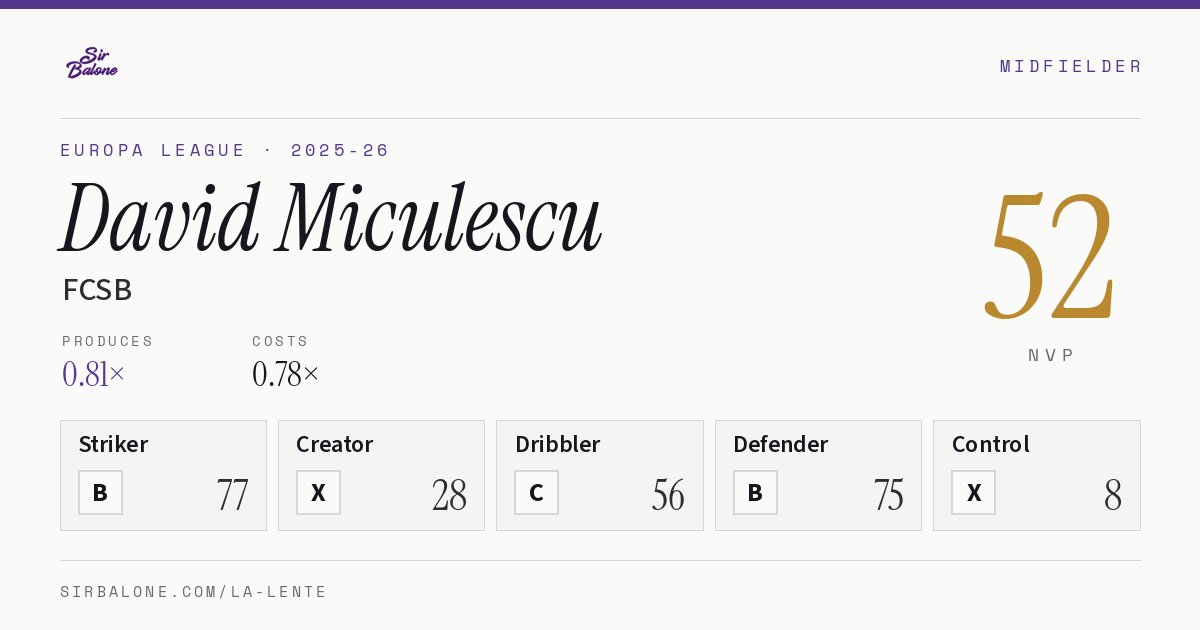Image resolution: width=1200 pixels, height=630 pixels.
Task: Click the Costs 0.78× value
Action: pyautogui.click(x=286, y=374)
